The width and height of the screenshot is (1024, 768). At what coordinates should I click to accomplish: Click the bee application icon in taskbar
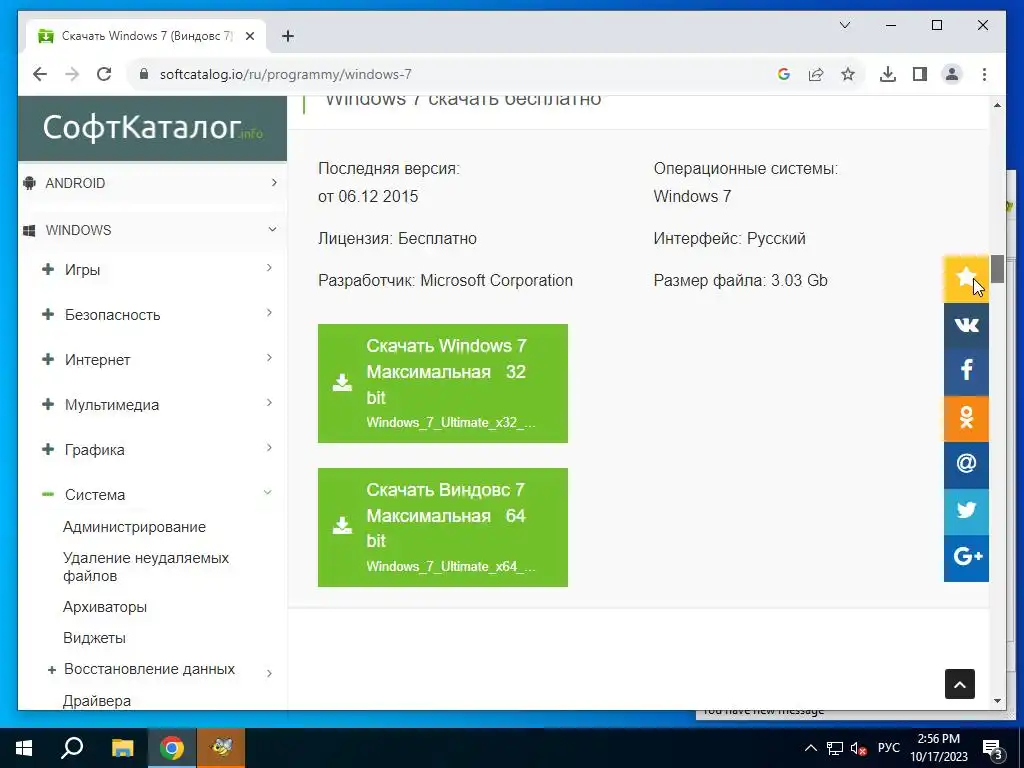point(222,748)
